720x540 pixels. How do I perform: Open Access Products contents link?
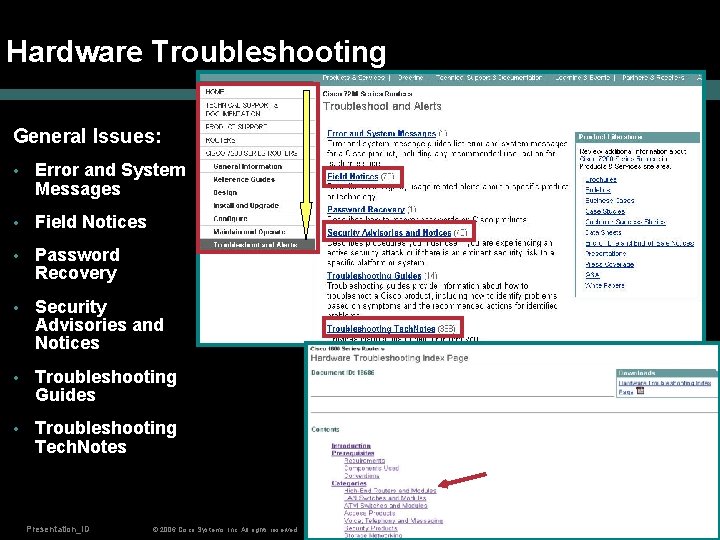tap(370, 513)
